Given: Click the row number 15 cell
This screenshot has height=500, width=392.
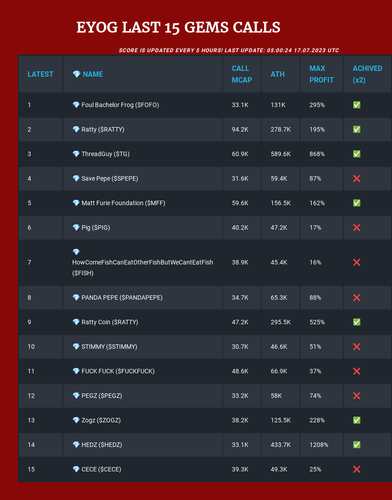Looking at the screenshot, I should 40,469.
